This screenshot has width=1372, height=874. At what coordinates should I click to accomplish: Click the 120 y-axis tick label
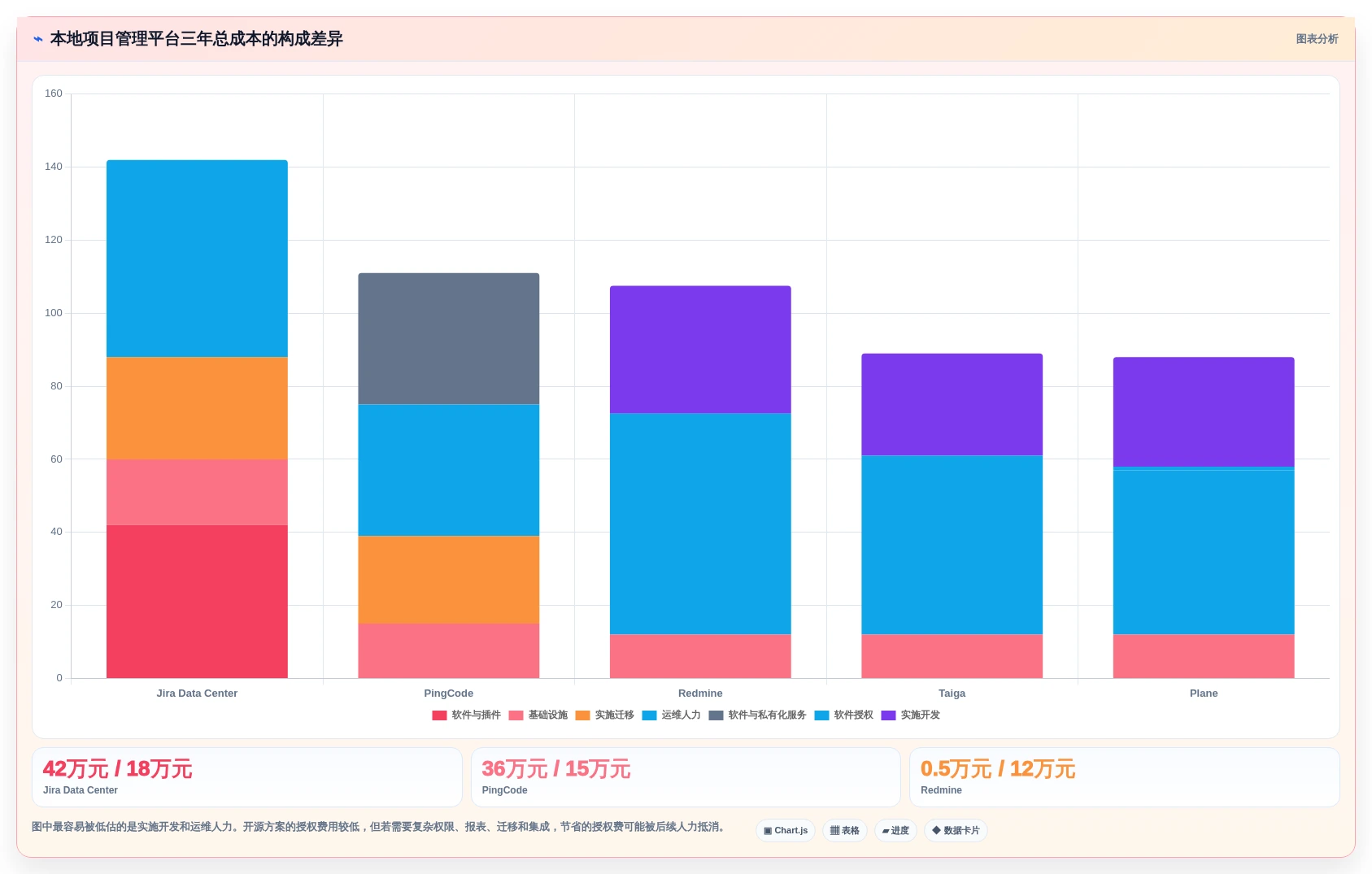tap(54, 240)
